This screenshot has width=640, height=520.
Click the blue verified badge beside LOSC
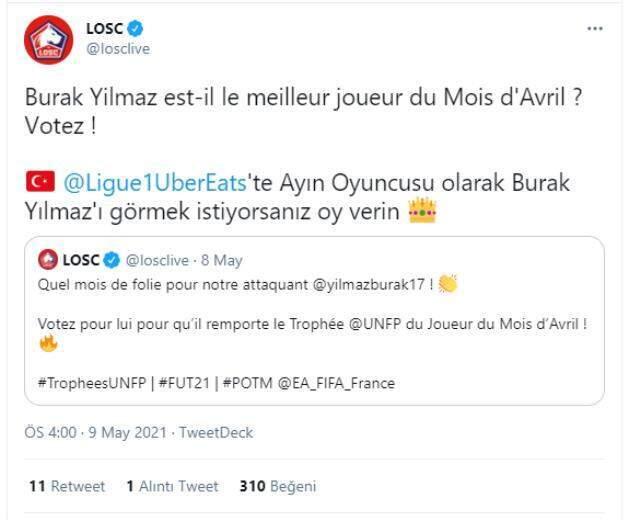(136, 29)
